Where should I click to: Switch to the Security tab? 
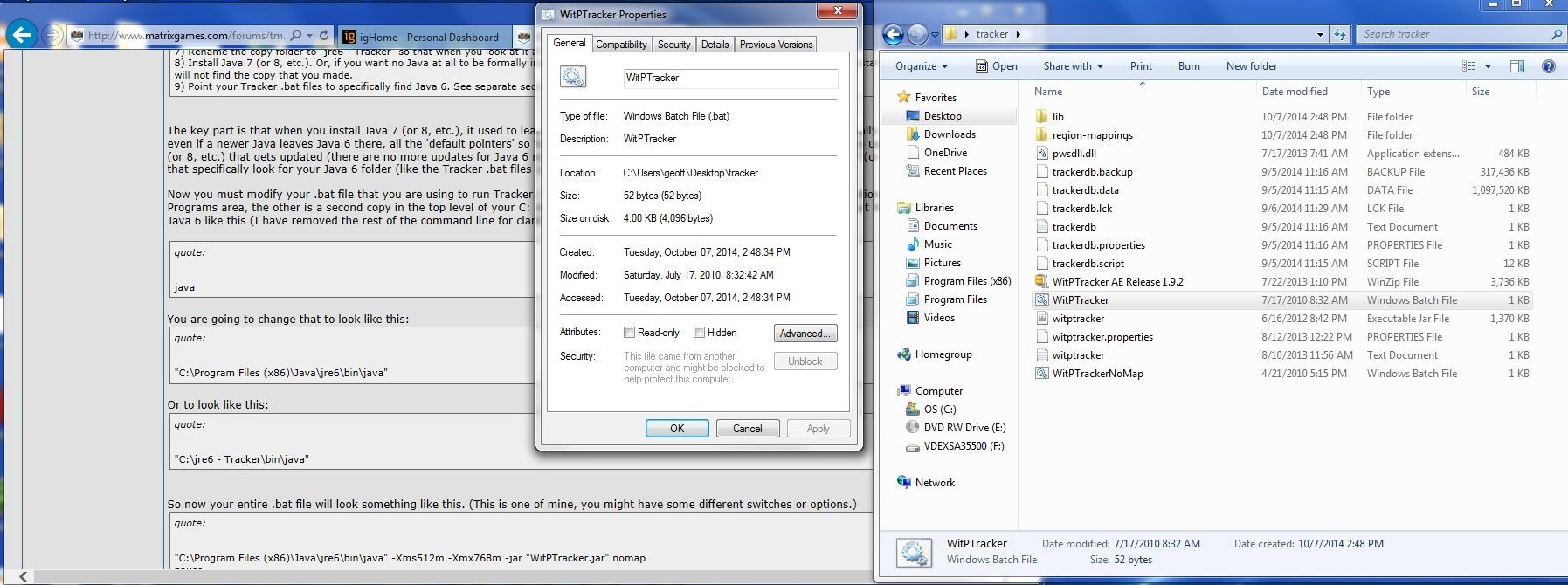tap(673, 45)
